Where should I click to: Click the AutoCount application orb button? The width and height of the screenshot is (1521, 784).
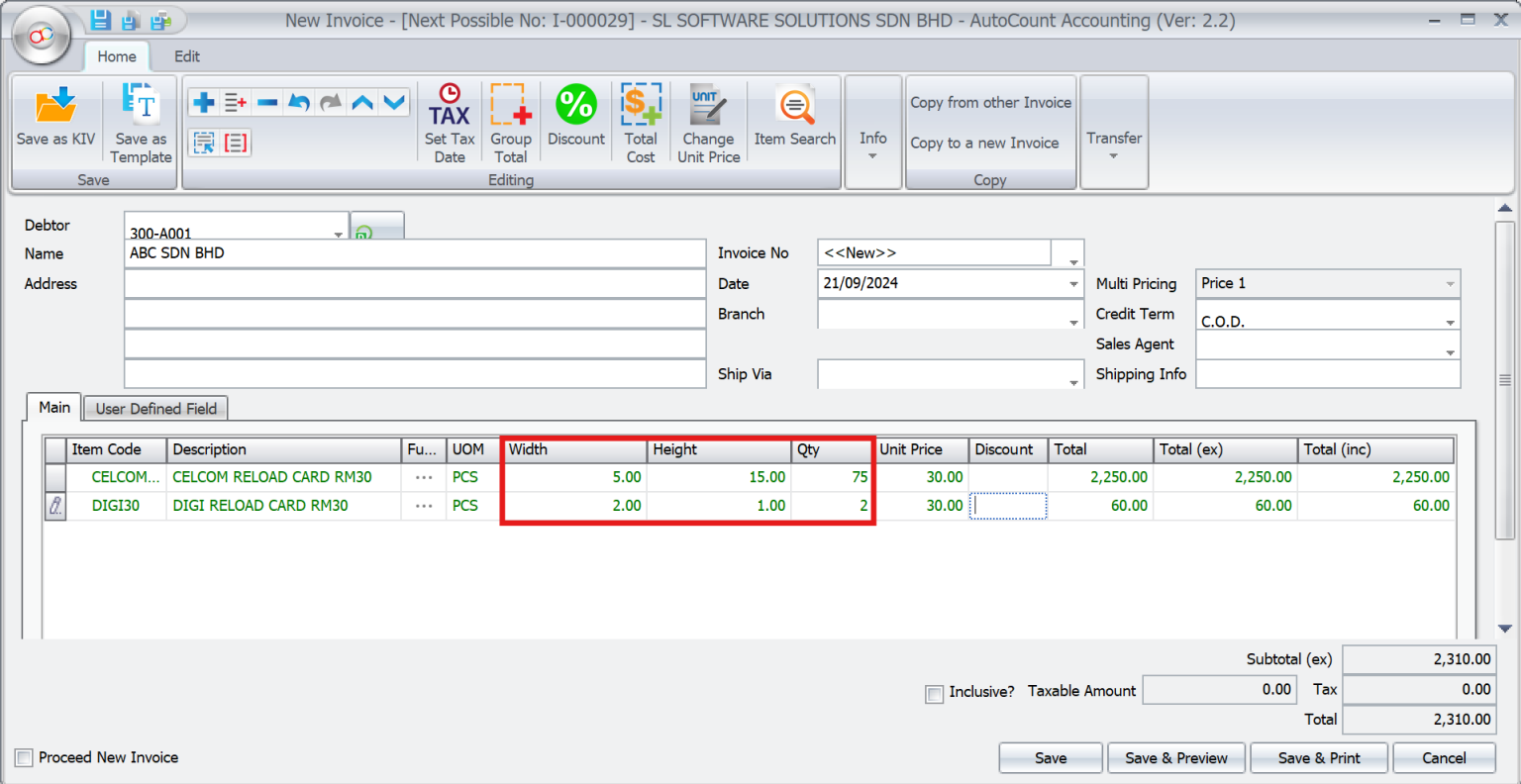(42, 36)
